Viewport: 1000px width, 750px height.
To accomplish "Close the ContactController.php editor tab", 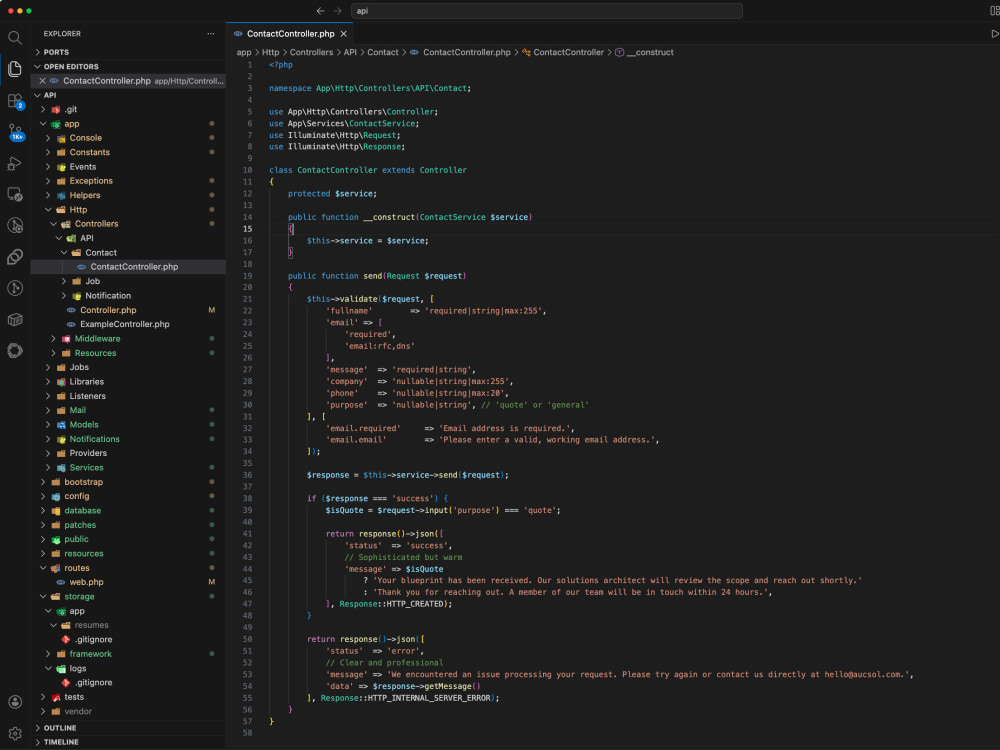I will point(344,34).
